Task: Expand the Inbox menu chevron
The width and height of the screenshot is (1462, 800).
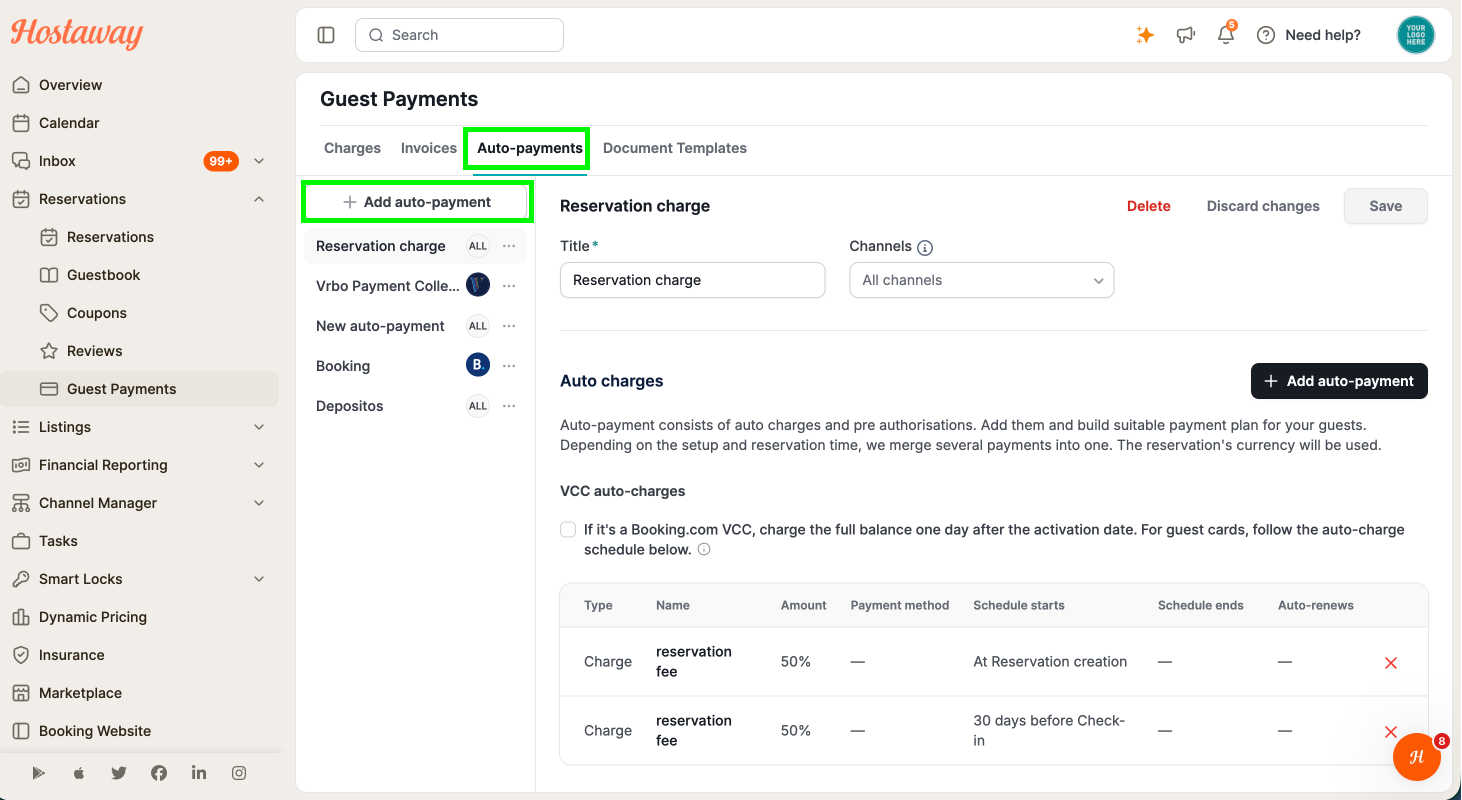Action: 259,161
